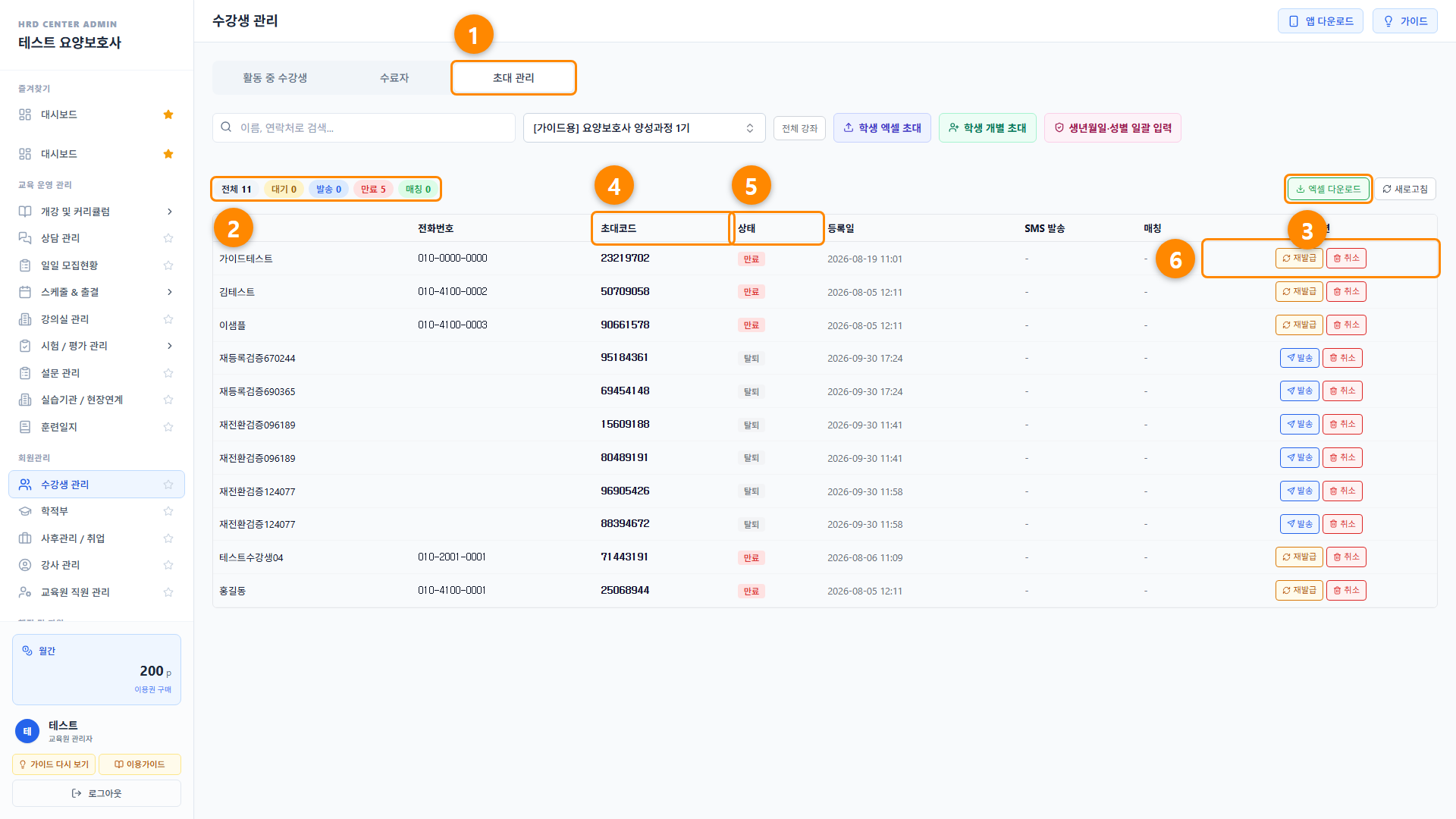Click the 전체 강좌 button
The height and width of the screenshot is (819, 1456).
tap(799, 128)
